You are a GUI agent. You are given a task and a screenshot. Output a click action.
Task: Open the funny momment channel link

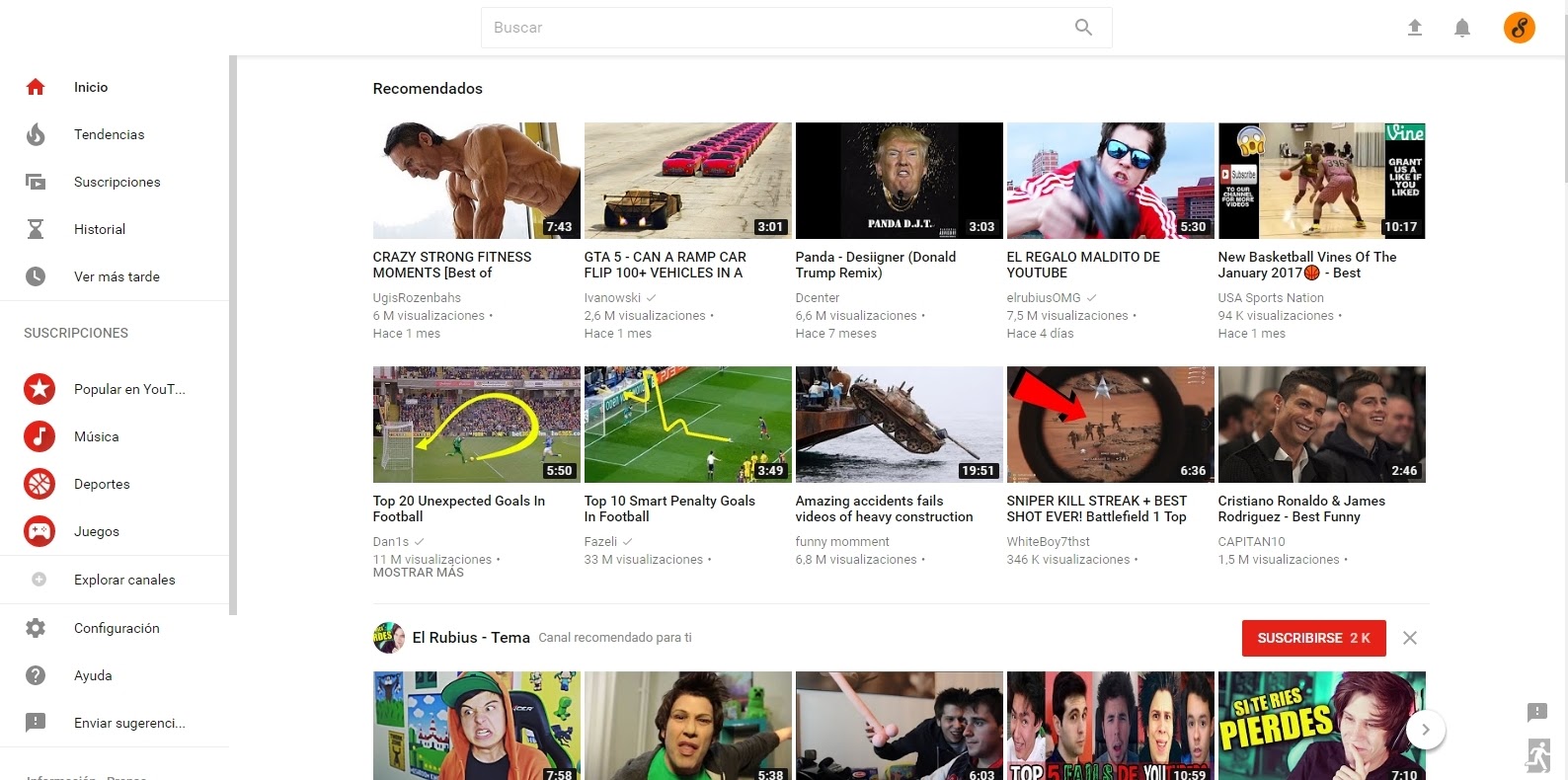click(842, 541)
